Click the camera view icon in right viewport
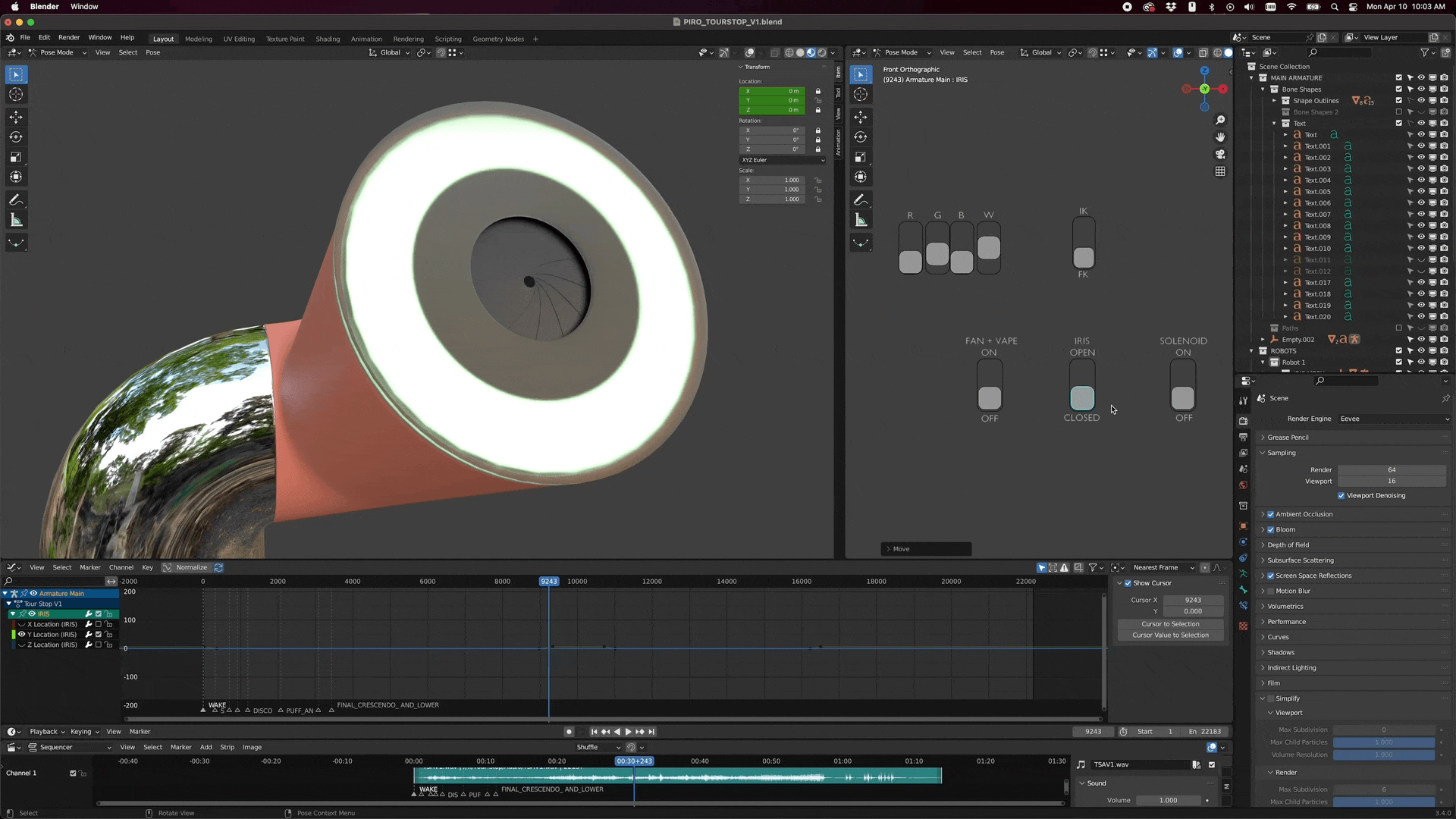The width and height of the screenshot is (1456, 819). tap(1220, 155)
